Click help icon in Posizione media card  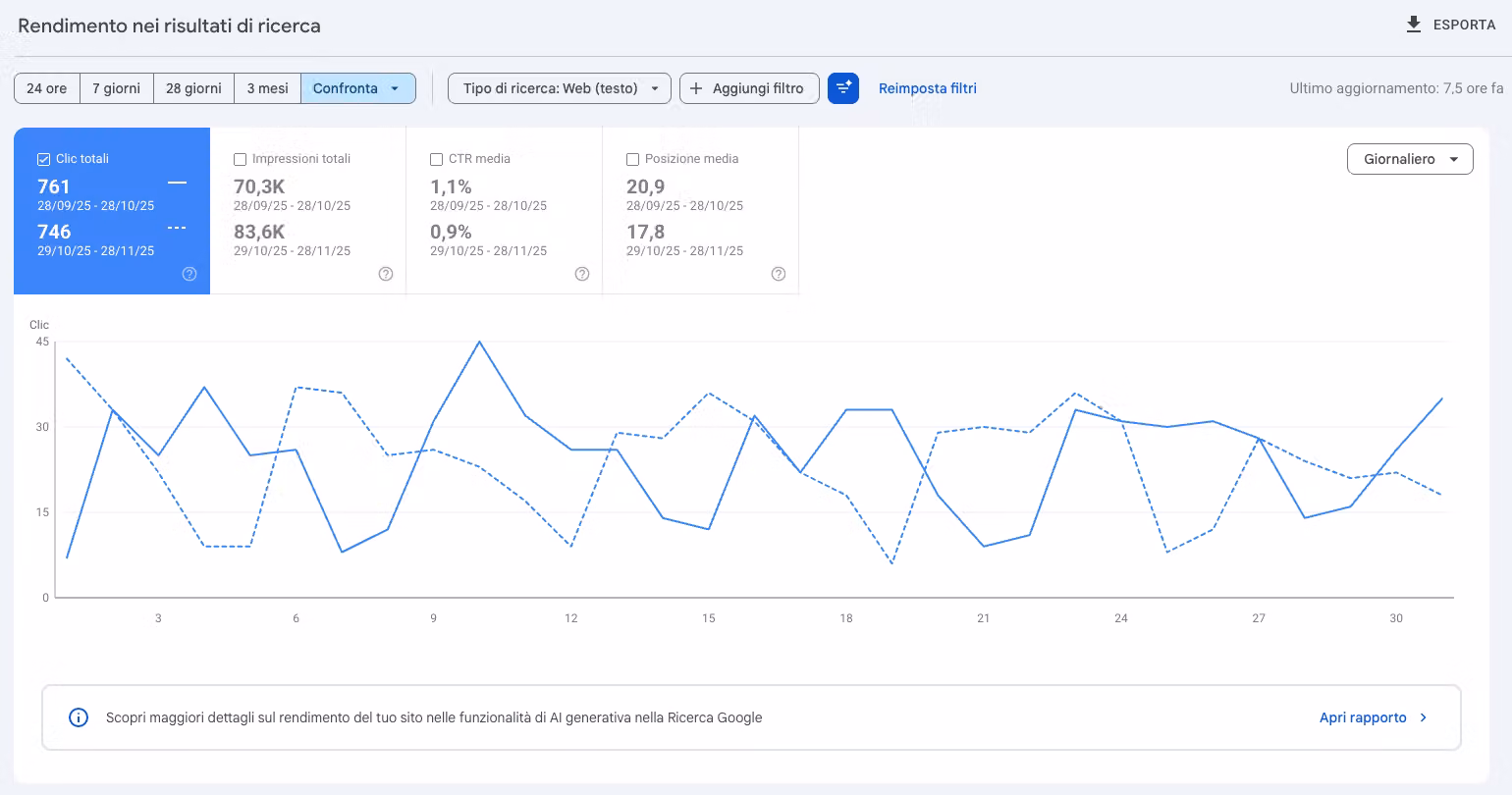(779, 274)
